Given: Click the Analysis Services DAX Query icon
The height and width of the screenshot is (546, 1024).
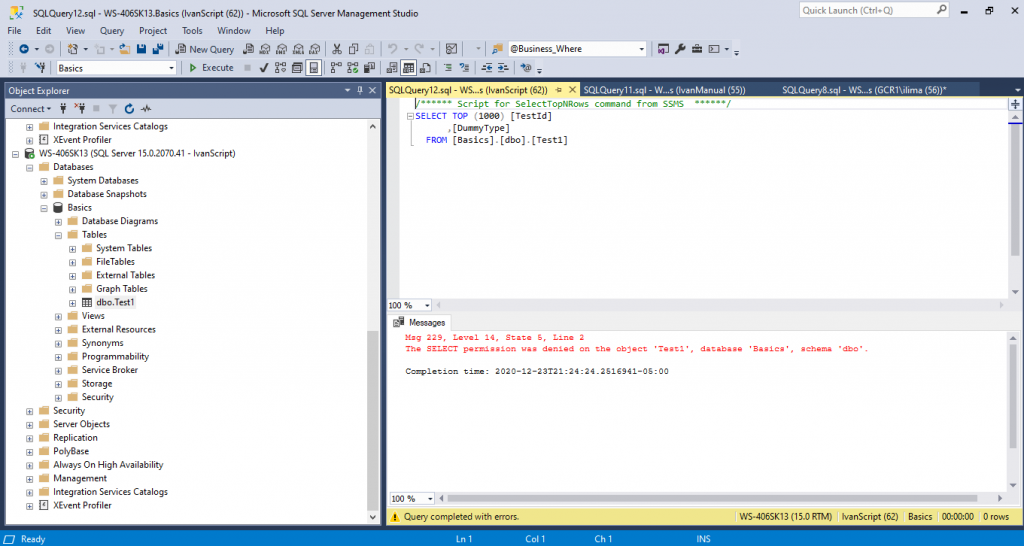Looking at the screenshot, I should tap(315, 49).
